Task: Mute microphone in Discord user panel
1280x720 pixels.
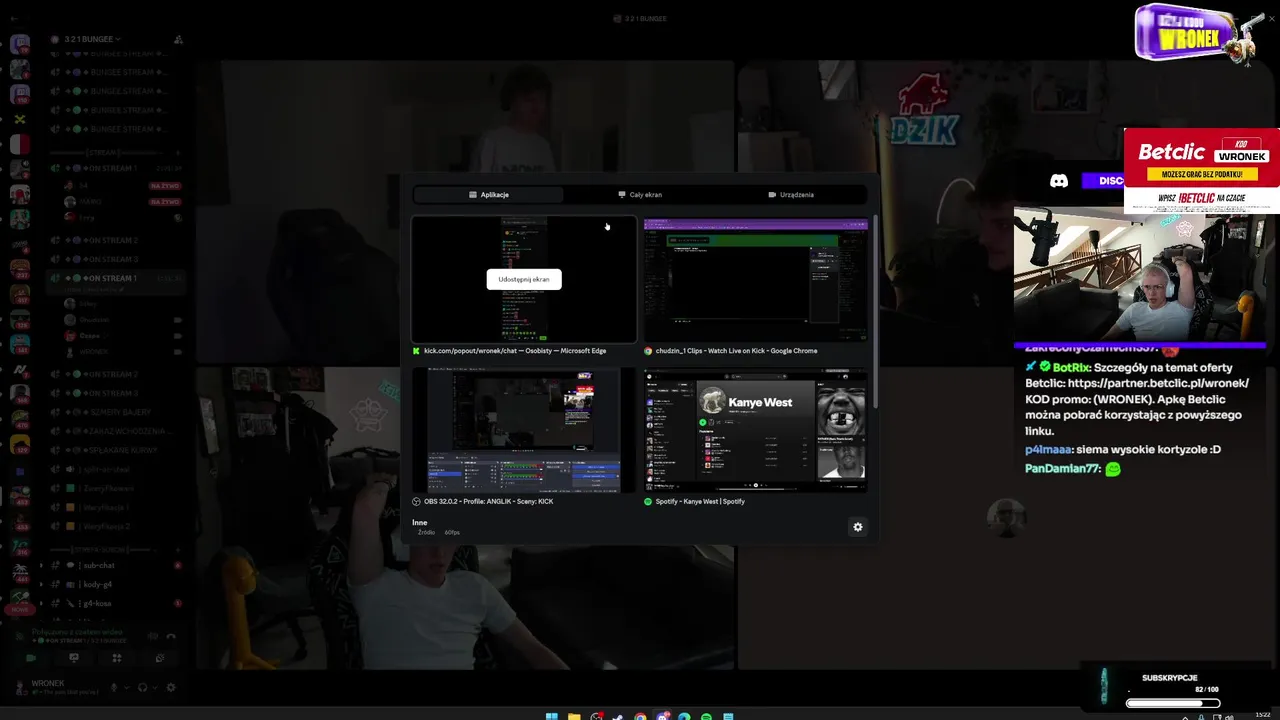Action: (x=114, y=687)
